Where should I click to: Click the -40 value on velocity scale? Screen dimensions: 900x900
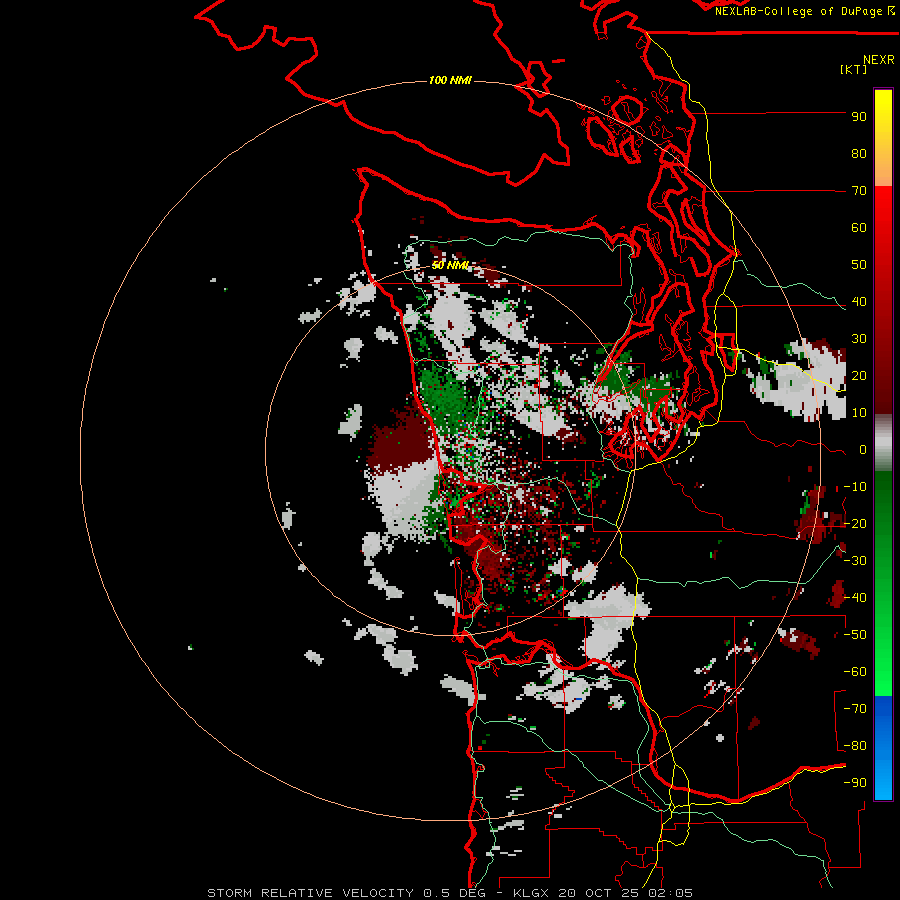tap(855, 598)
